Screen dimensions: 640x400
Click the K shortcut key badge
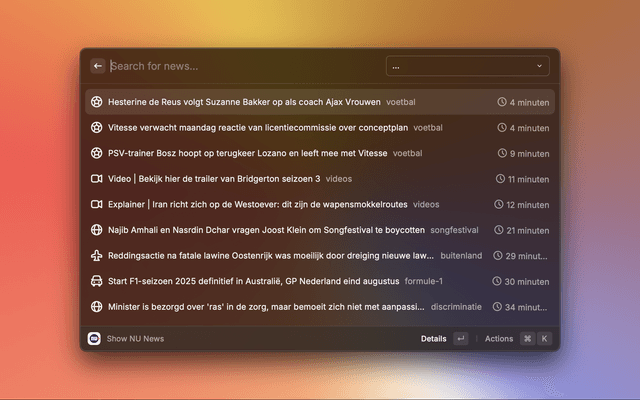pos(544,339)
